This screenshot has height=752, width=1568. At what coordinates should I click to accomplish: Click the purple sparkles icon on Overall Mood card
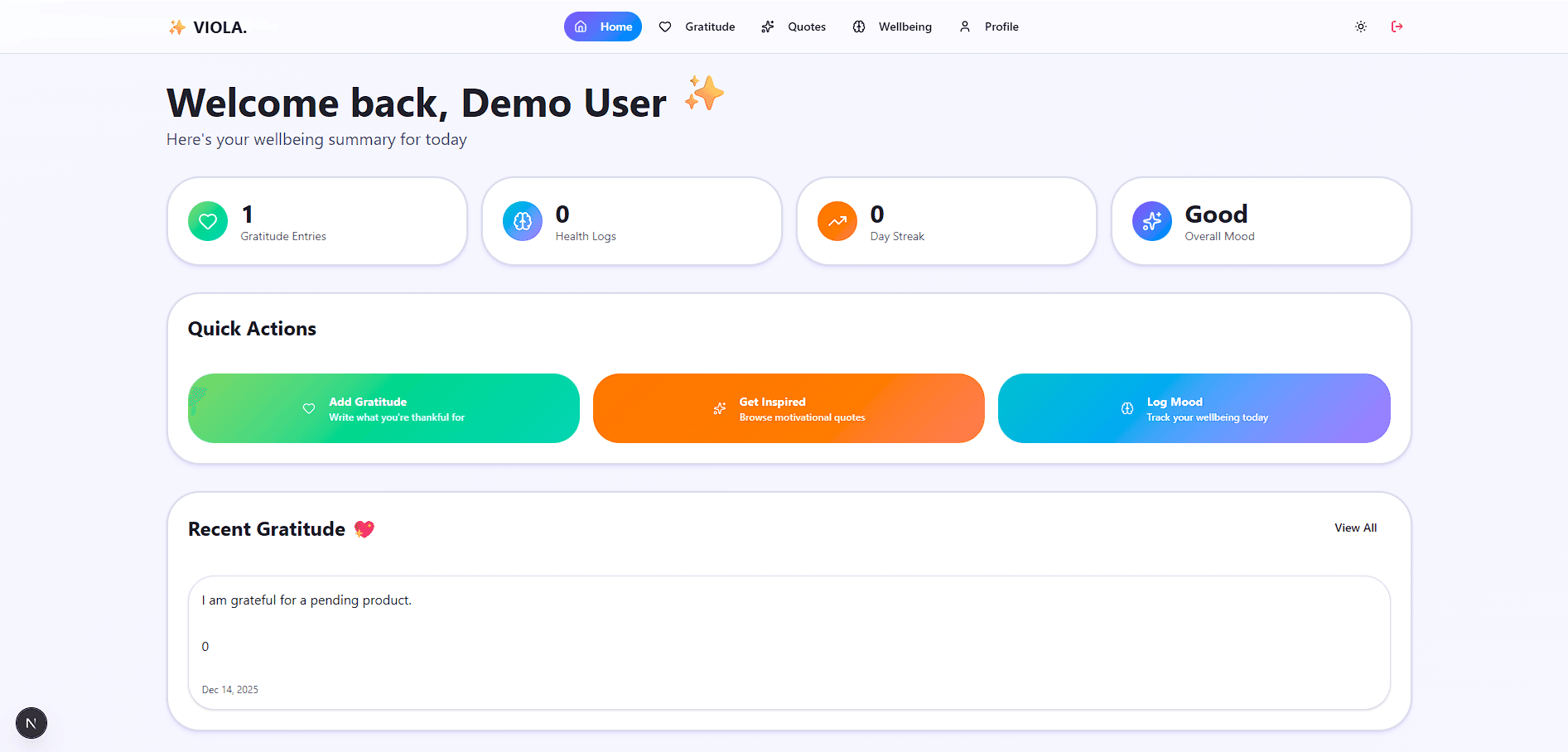1151,221
